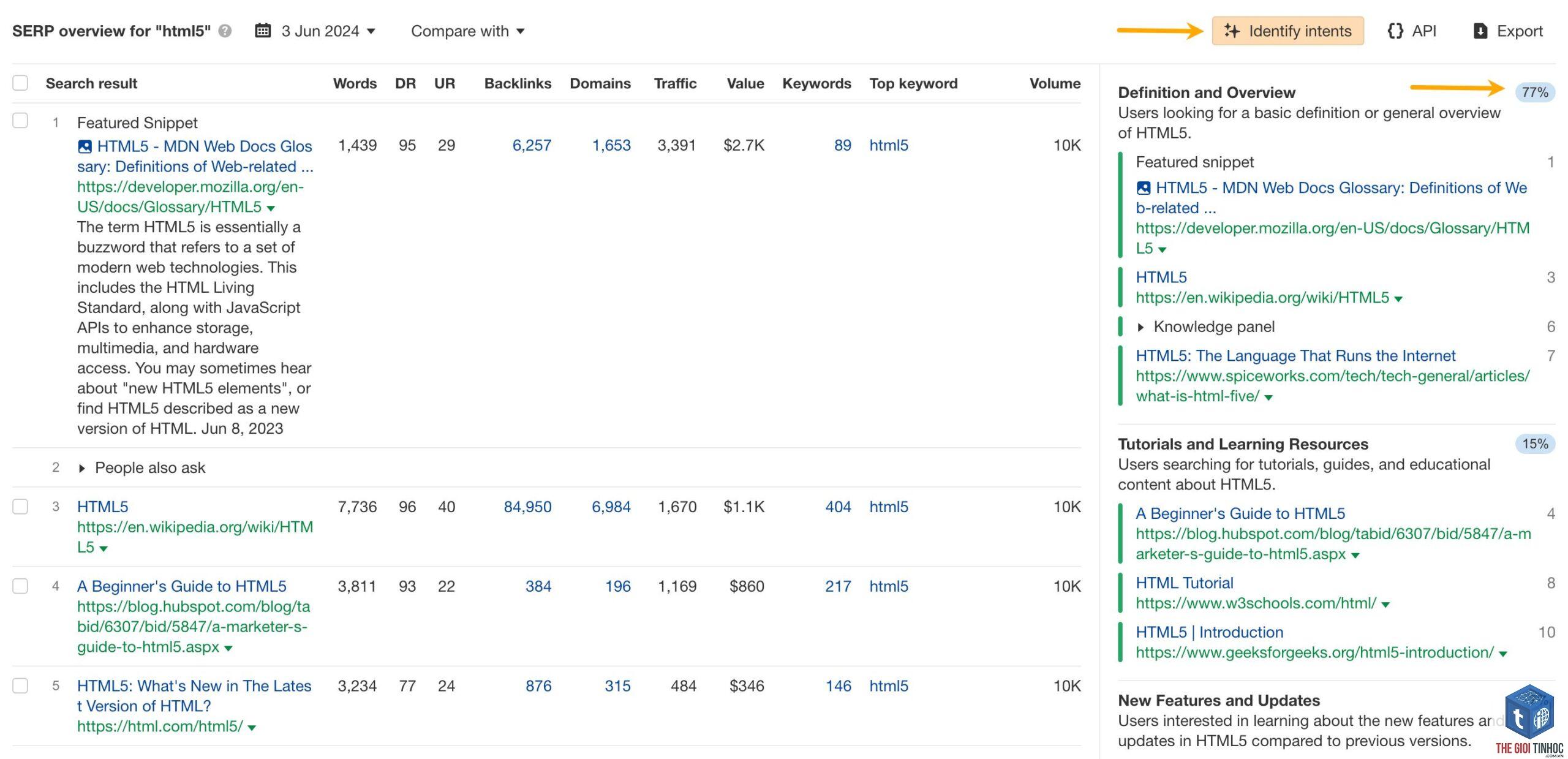Viewport: 1568px width, 759px height.
Task: Open HTML5 - MDN Web Docs Glossary link in table
Action: [195, 156]
